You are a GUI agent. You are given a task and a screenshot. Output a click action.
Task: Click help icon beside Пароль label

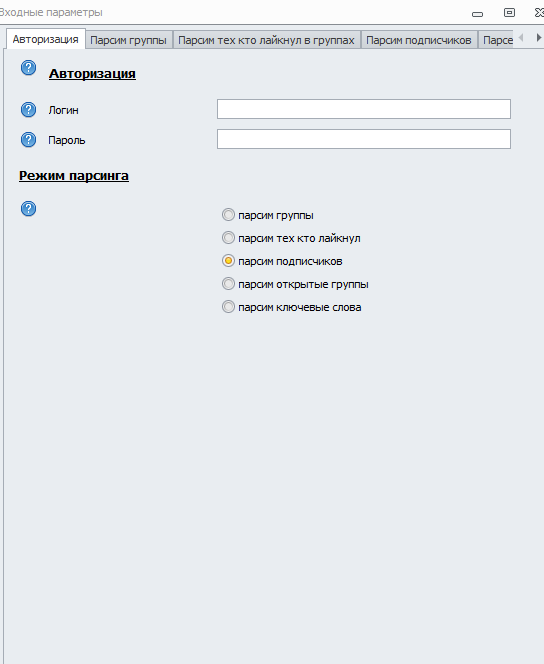(x=28, y=139)
